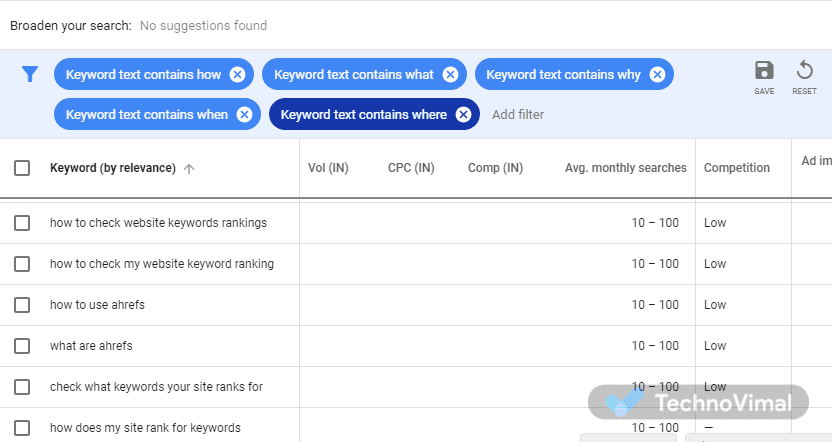The image size is (832, 442).
Task: Reset all filters with the Reset icon
Action: [x=804, y=77]
